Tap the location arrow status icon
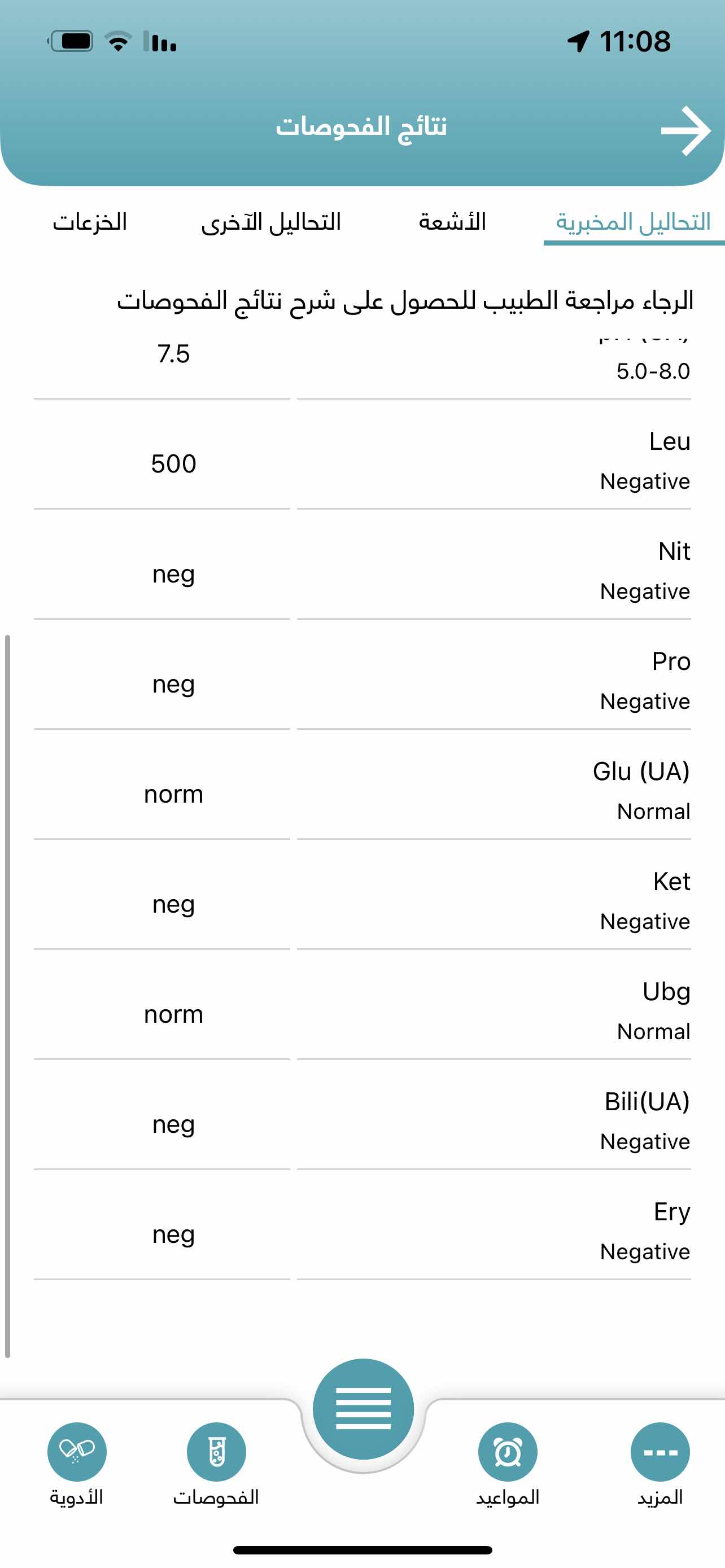Image resolution: width=725 pixels, height=1568 pixels. coord(578,41)
